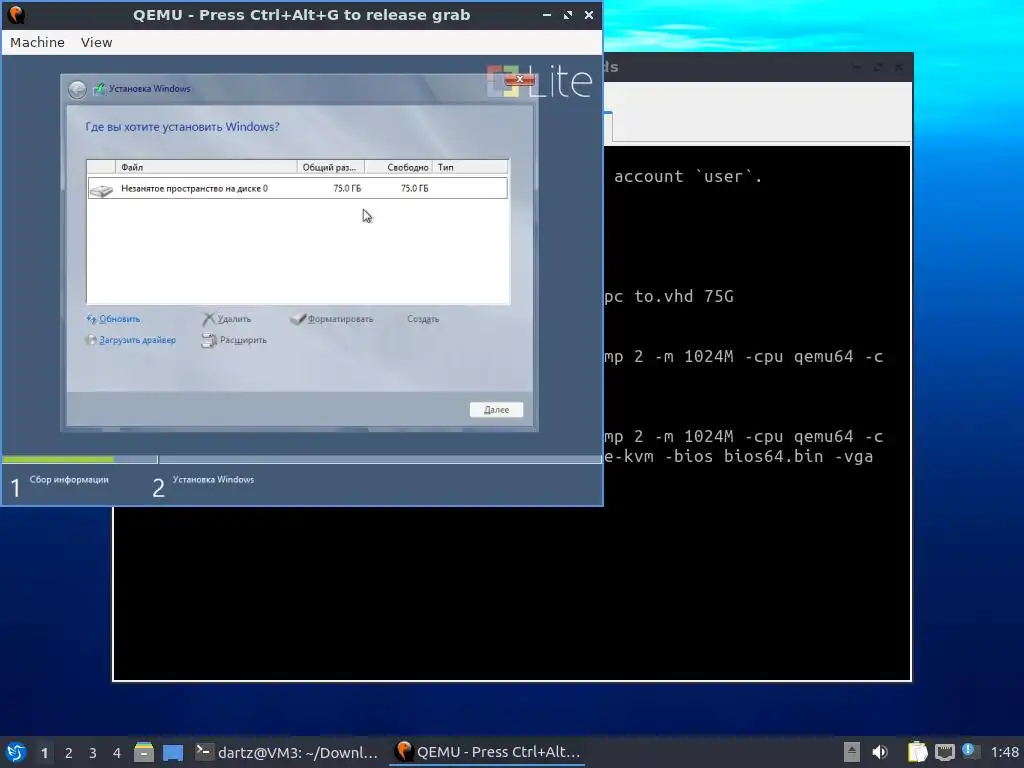
Task: Switch to the dartz@VM3 terminal taskbar entry
Action: point(287,752)
